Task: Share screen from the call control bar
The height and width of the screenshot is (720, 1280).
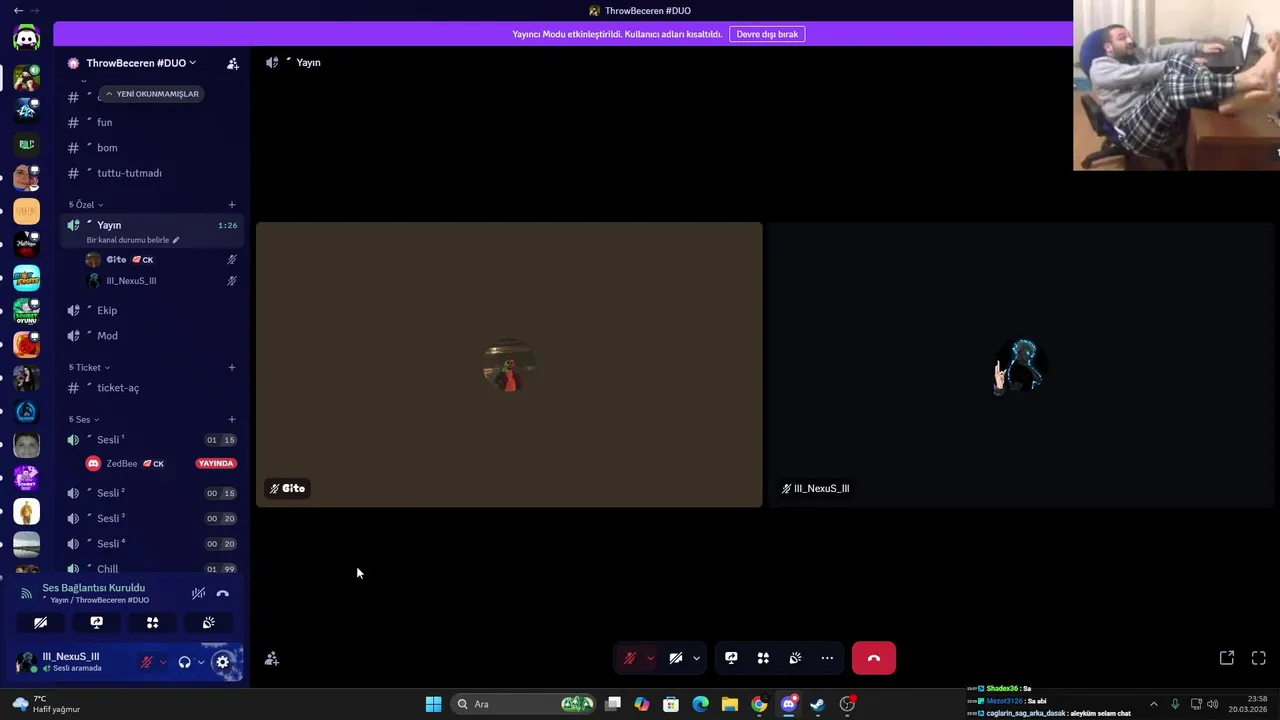Action: [731, 658]
